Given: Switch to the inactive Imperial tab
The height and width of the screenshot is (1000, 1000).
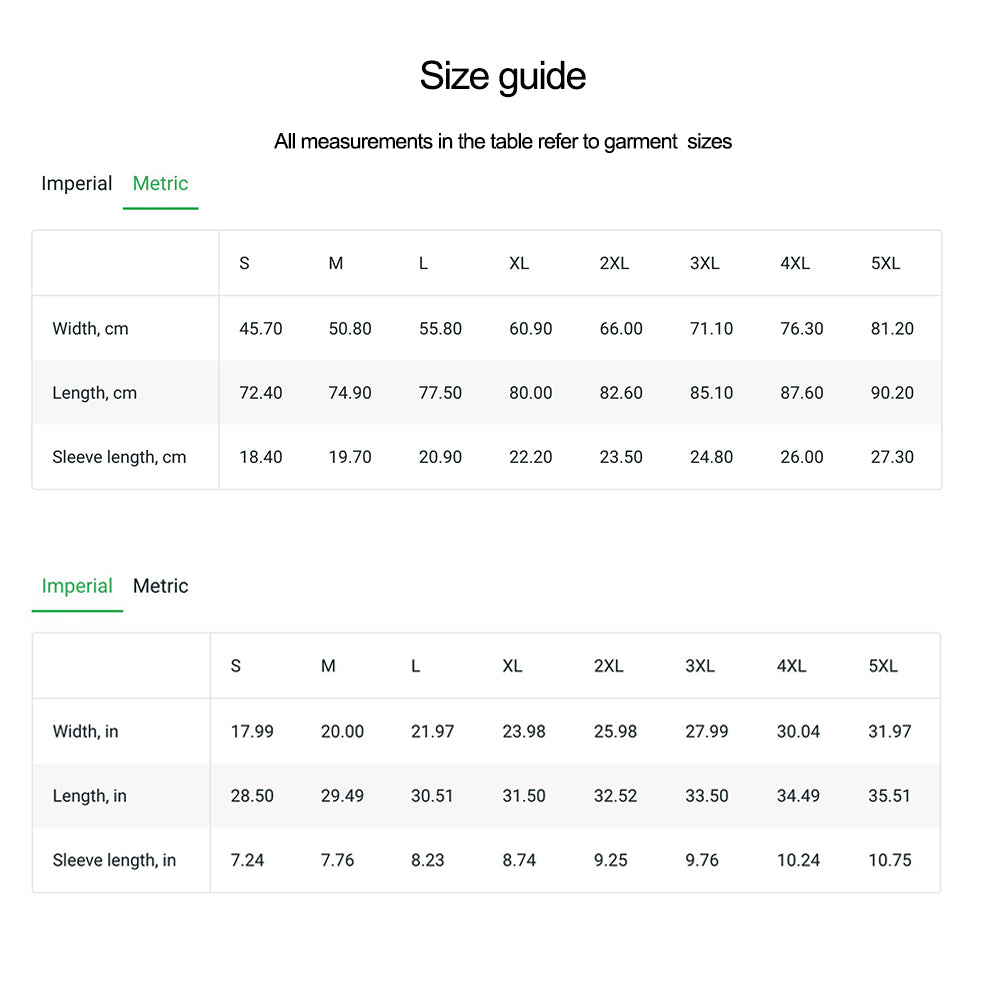Looking at the screenshot, I should point(76,184).
